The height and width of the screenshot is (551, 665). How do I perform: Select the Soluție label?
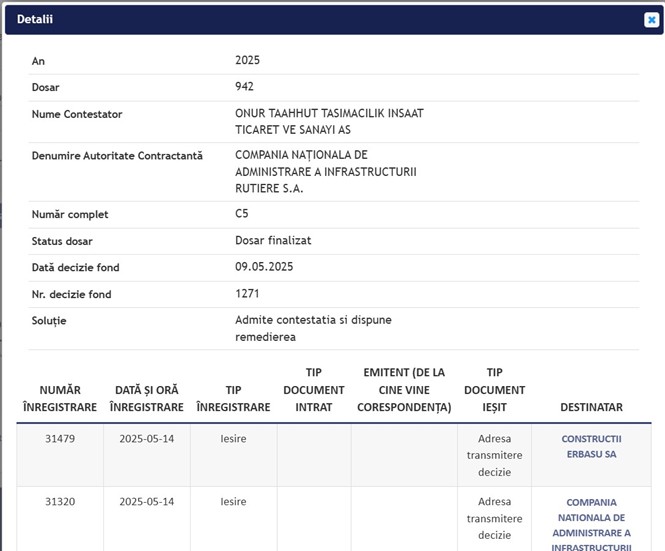[49, 321]
